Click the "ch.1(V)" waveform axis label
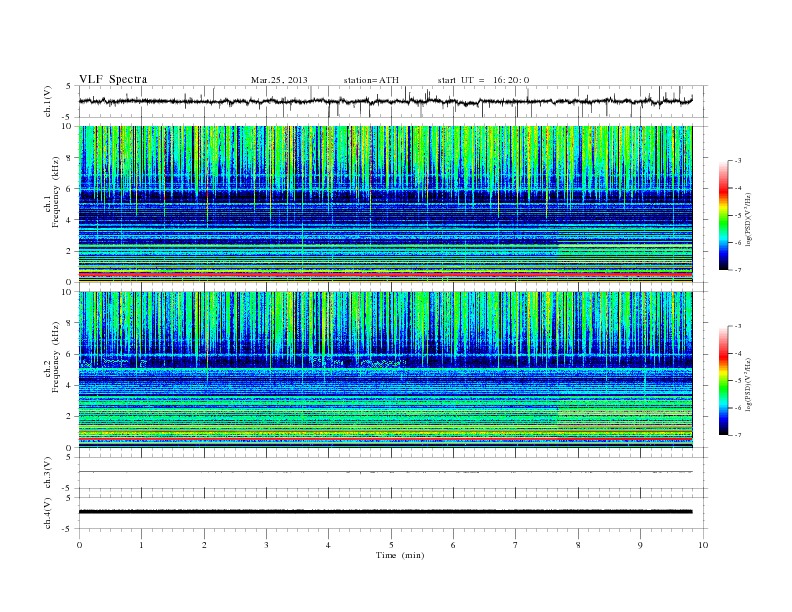 [48, 101]
